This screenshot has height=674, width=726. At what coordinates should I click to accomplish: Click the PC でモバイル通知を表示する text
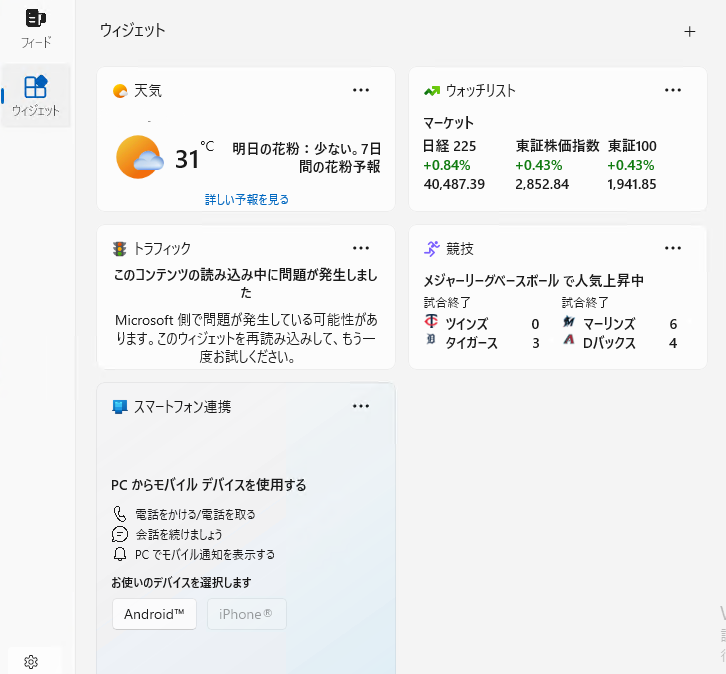click(205, 555)
